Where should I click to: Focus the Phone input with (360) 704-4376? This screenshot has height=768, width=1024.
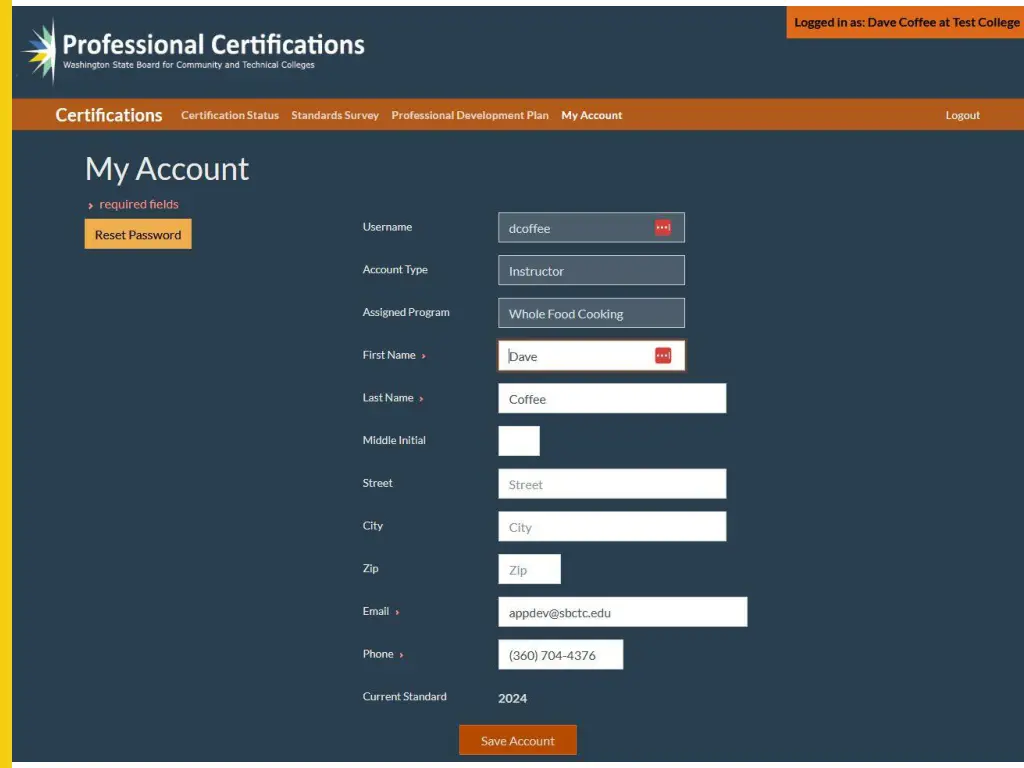(x=560, y=654)
